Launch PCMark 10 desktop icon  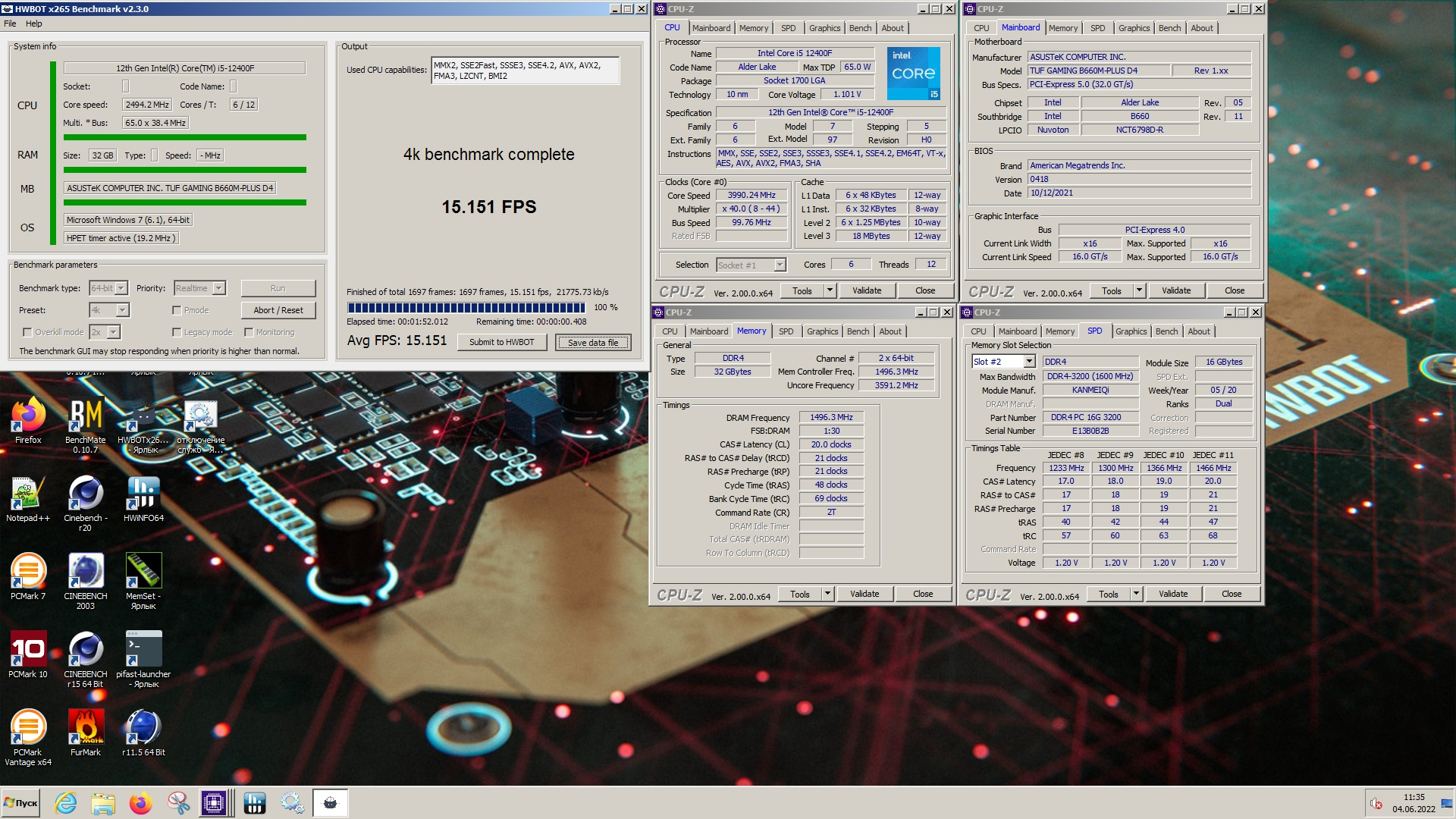coord(28,650)
